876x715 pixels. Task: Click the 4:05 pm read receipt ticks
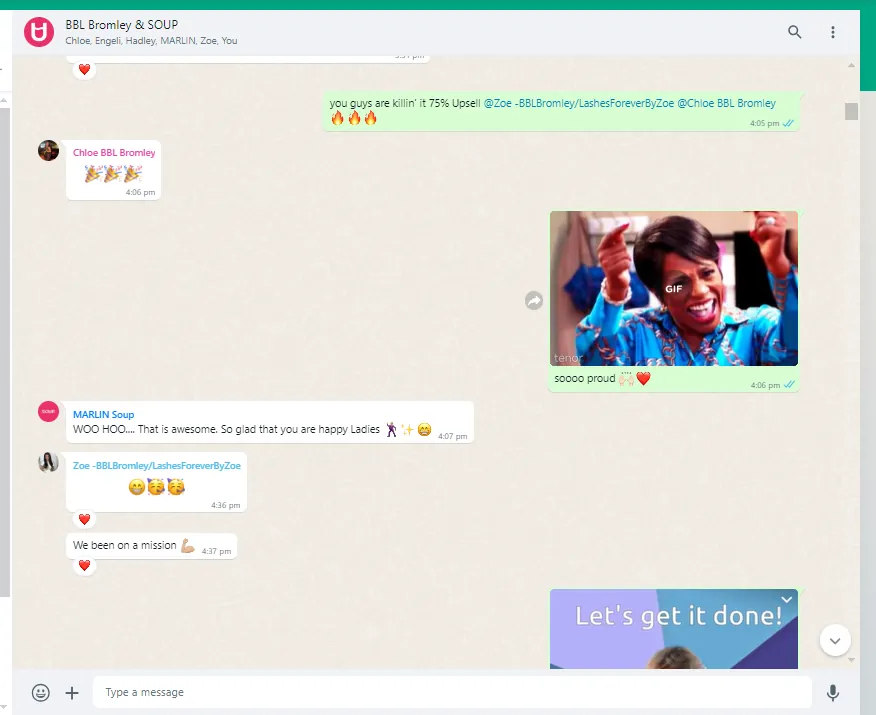788,123
